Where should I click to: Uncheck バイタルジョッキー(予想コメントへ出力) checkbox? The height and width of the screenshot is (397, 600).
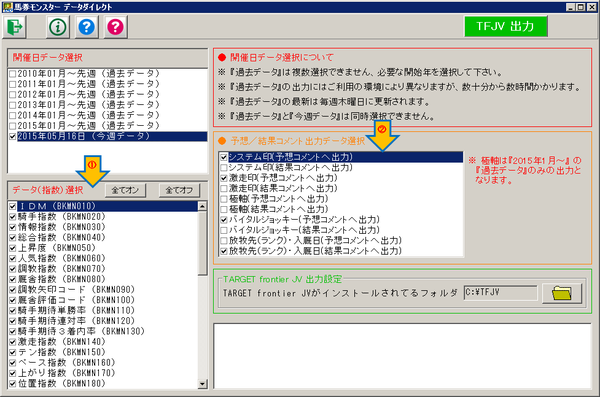[x=224, y=220]
